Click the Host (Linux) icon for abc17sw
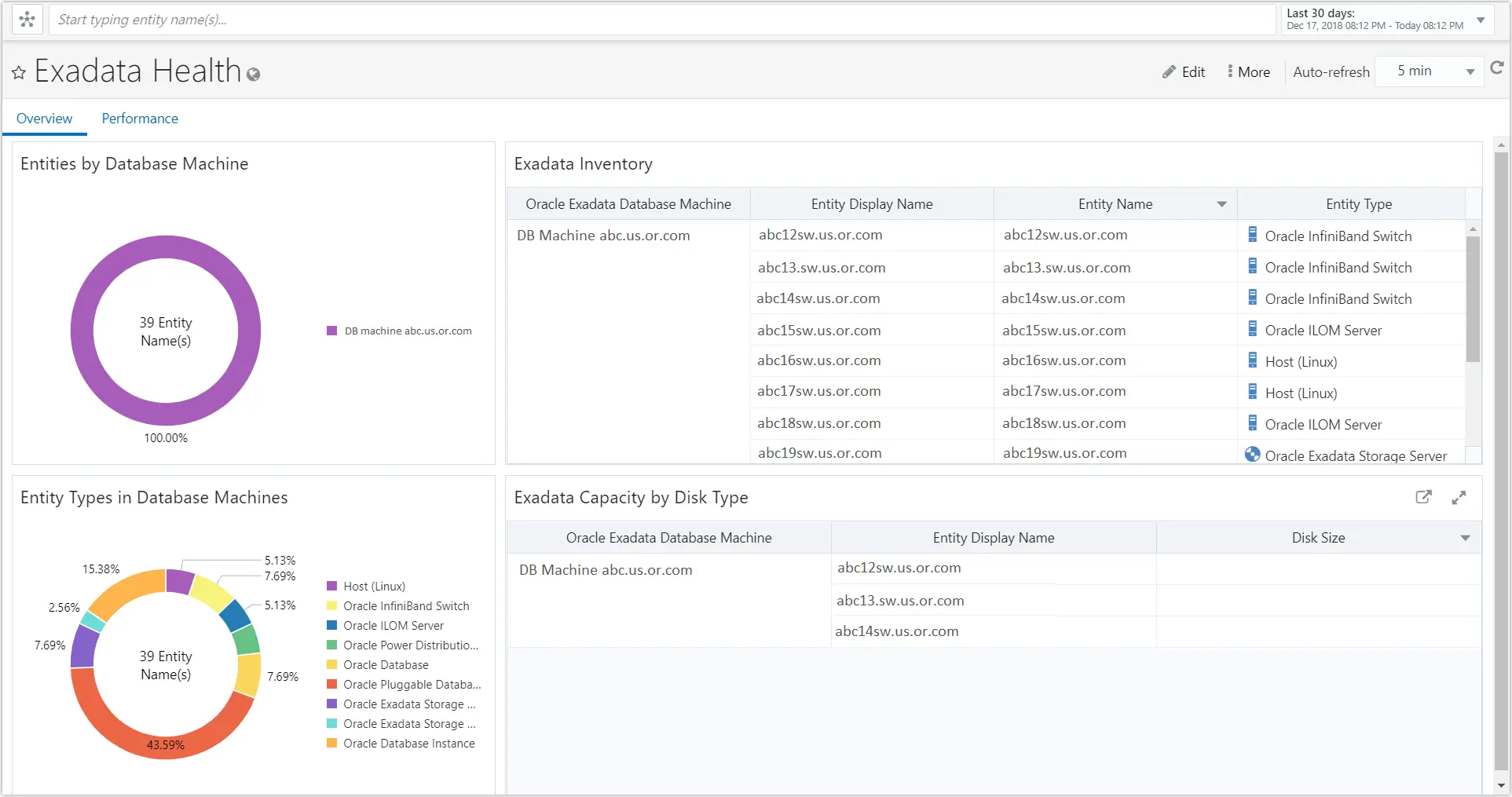This screenshot has width=1512, height=797. tap(1253, 391)
